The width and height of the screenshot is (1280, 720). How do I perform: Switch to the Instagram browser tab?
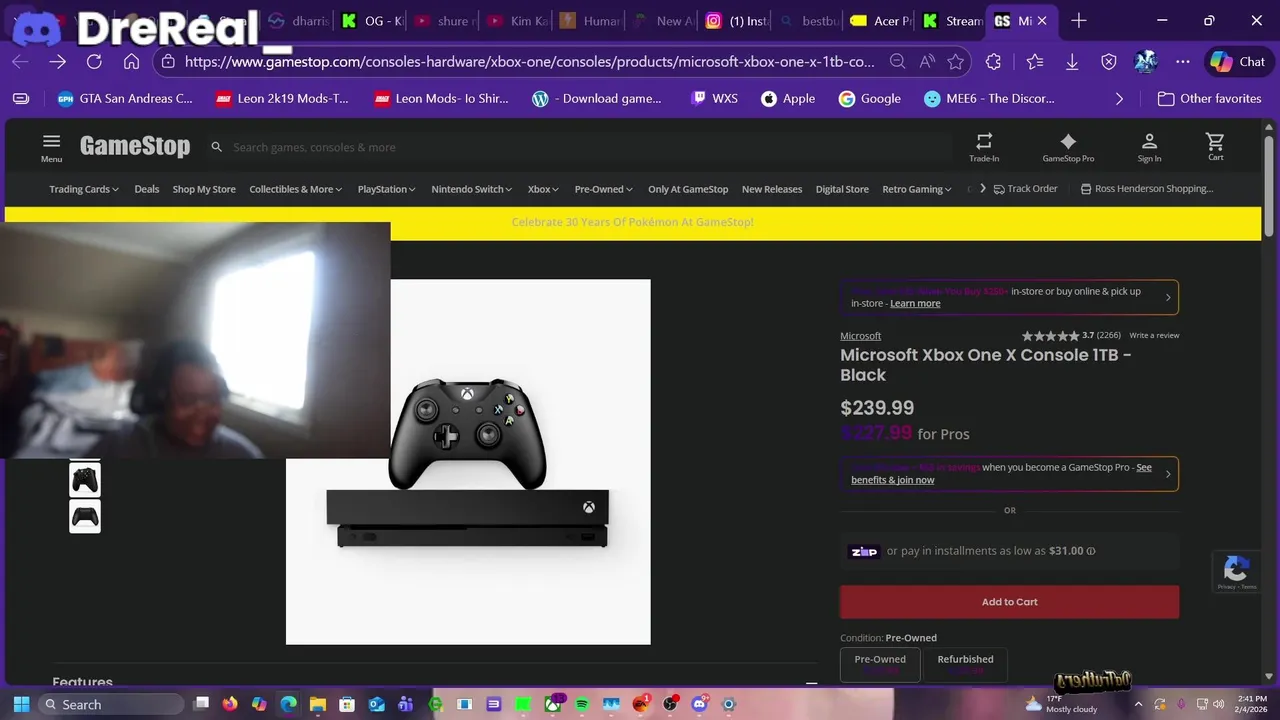coord(735,21)
